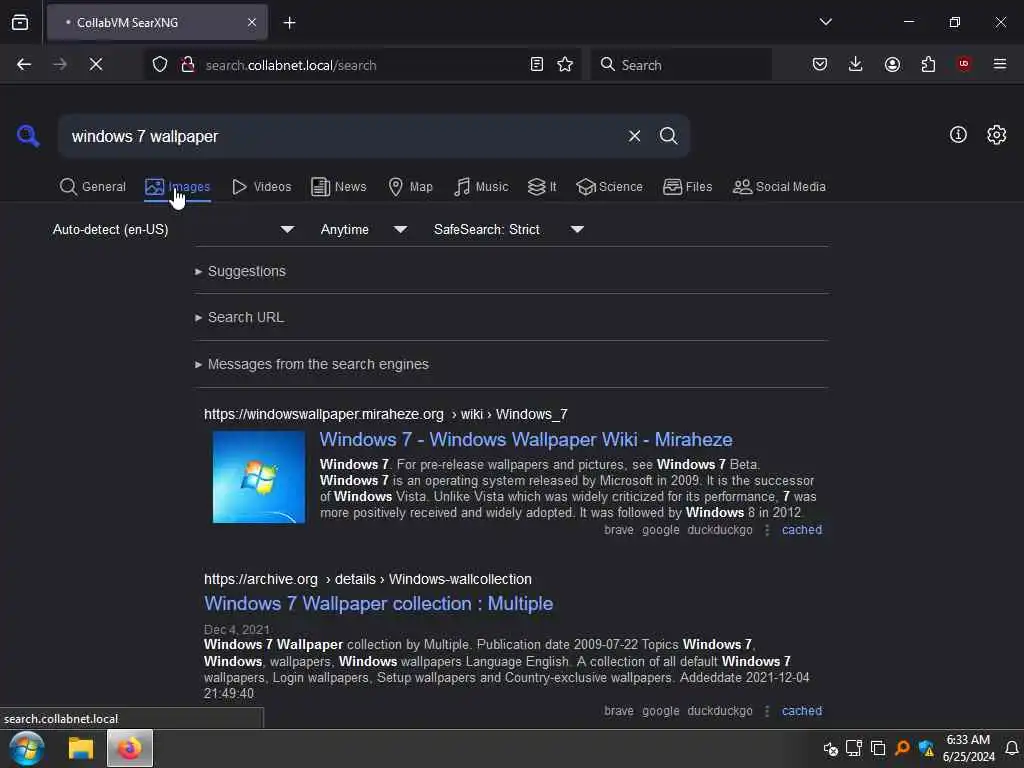The width and height of the screenshot is (1024, 768).
Task: Open windowswallpaper.miraheze.org URL breadcrumb
Action: (385, 415)
